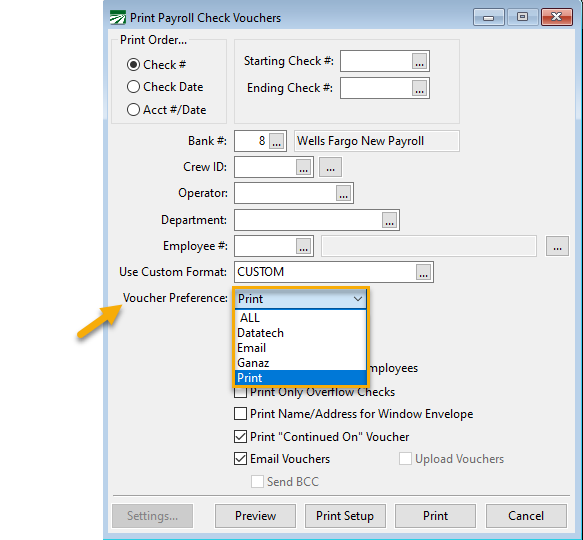This screenshot has width=583, height=540.
Task: Open lookup inside Crew ID field
Action: pos(303,167)
